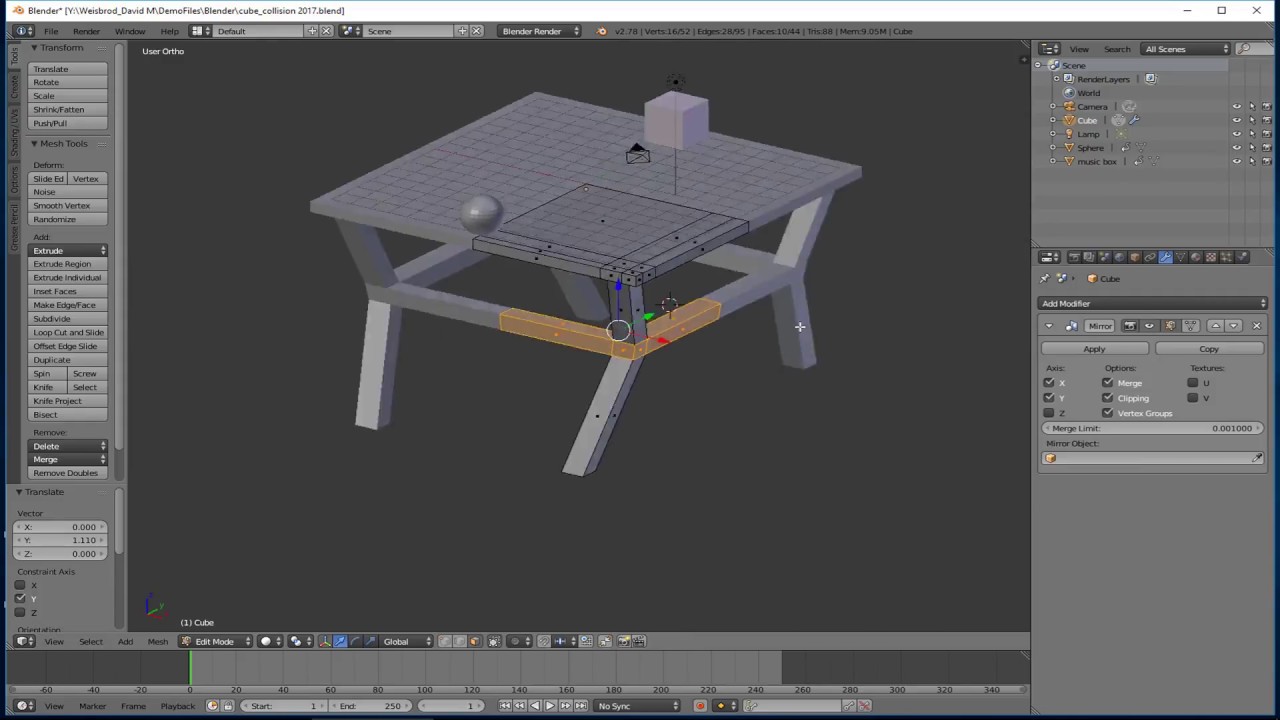
Task: Move the Mirror modifier up
Action: pyautogui.click(x=1216, y=326)
